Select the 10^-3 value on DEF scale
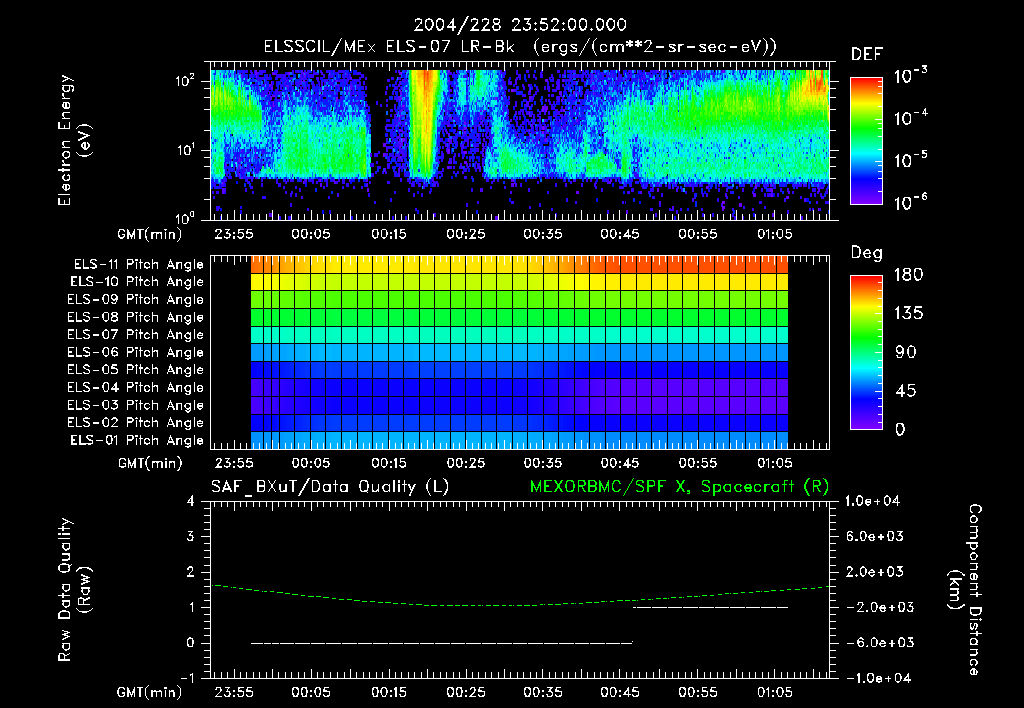 (x=910, y=76)
